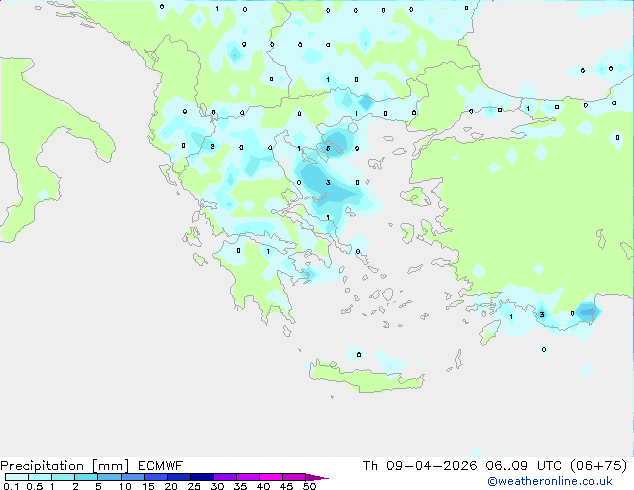Image resolution: width=634 pixels, height=490 pixels.
Task: Pick the 15–20 mm blue legend swatch
Action: pyautogui.click(x=156, y=477)
